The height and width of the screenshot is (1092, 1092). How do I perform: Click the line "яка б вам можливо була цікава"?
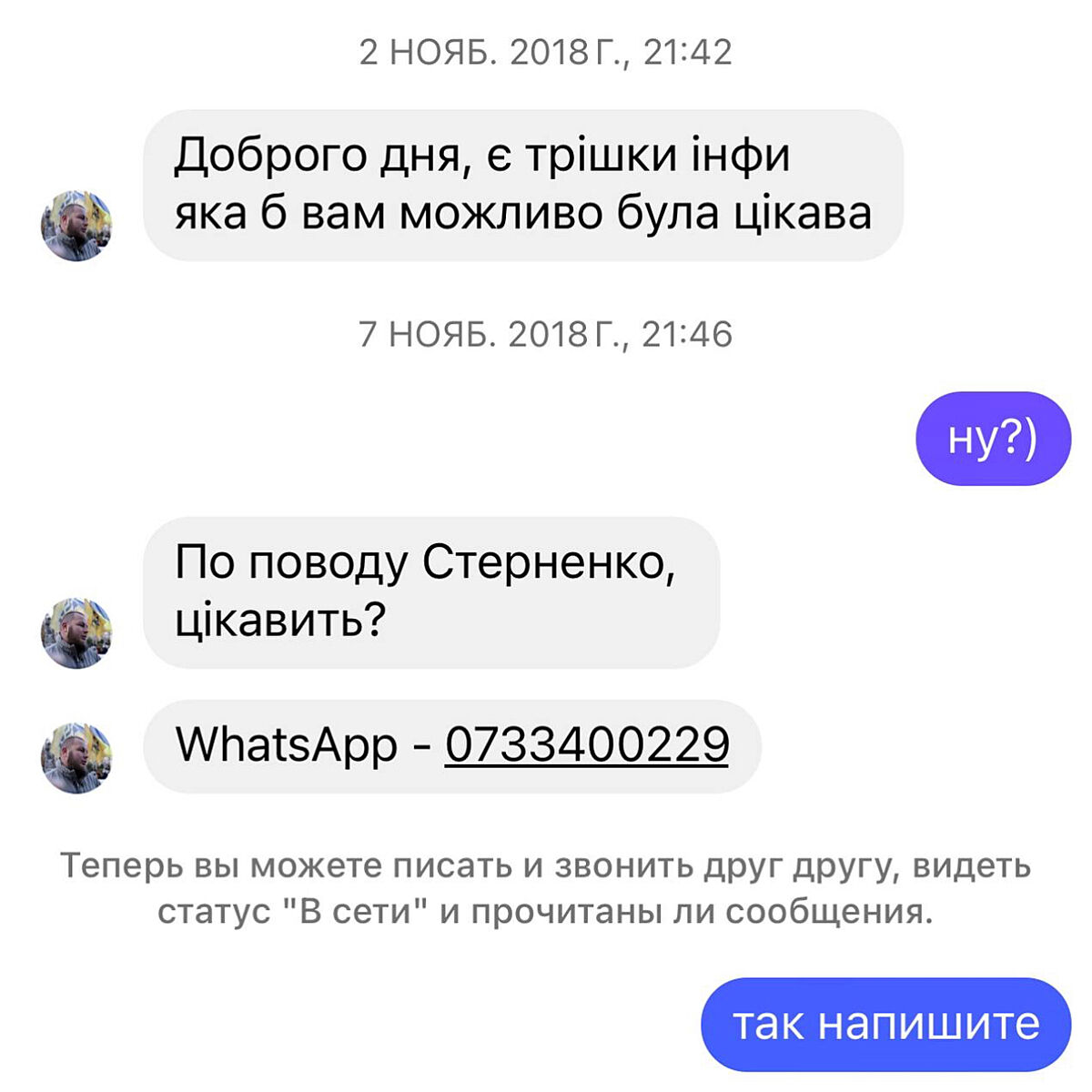(523, 214)
